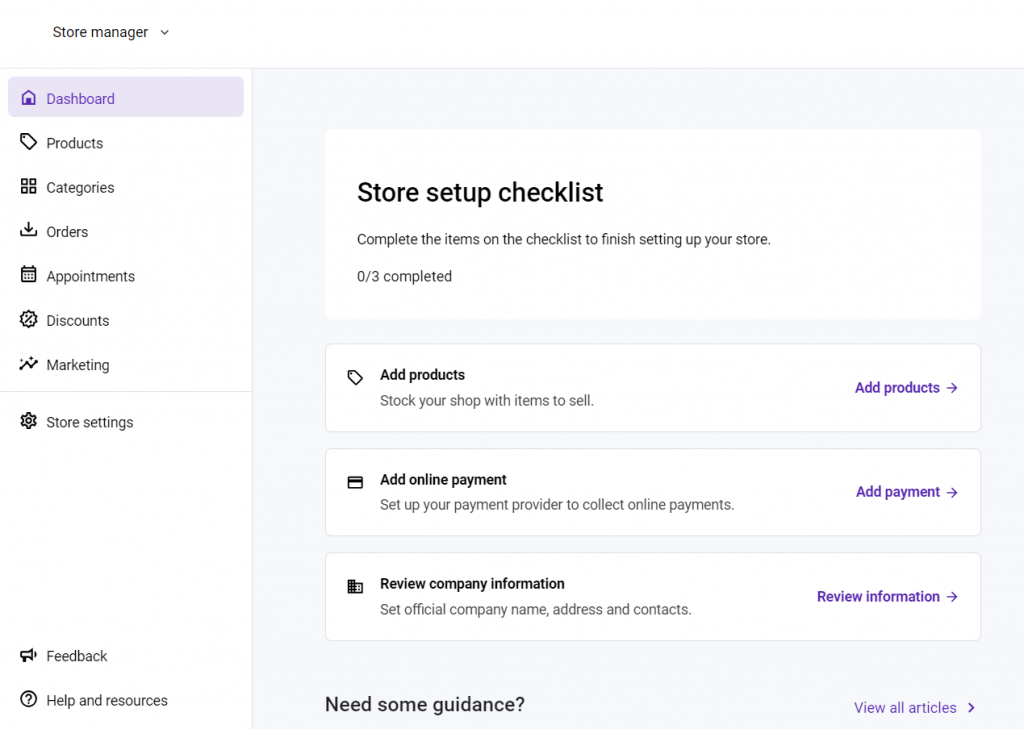This screenshot has height=729, width=1024.
Task: Follow the Review information link
Action: click(887, 597)
